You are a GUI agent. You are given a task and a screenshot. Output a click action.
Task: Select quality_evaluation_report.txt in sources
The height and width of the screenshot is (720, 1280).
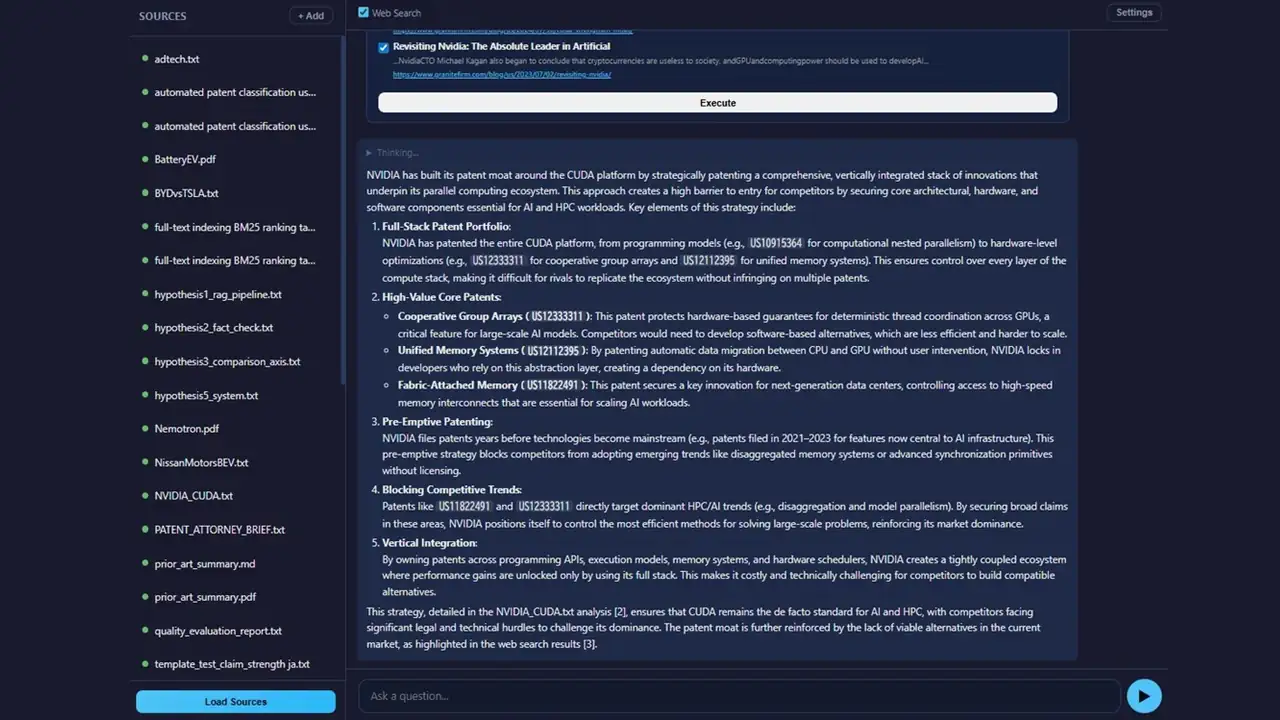coord(218,631)
